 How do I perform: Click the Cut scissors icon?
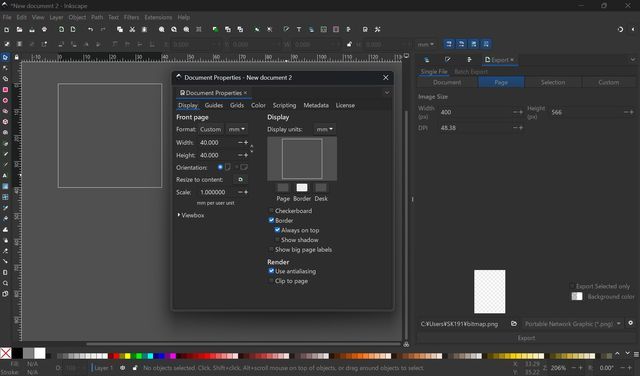pos(132,29)
